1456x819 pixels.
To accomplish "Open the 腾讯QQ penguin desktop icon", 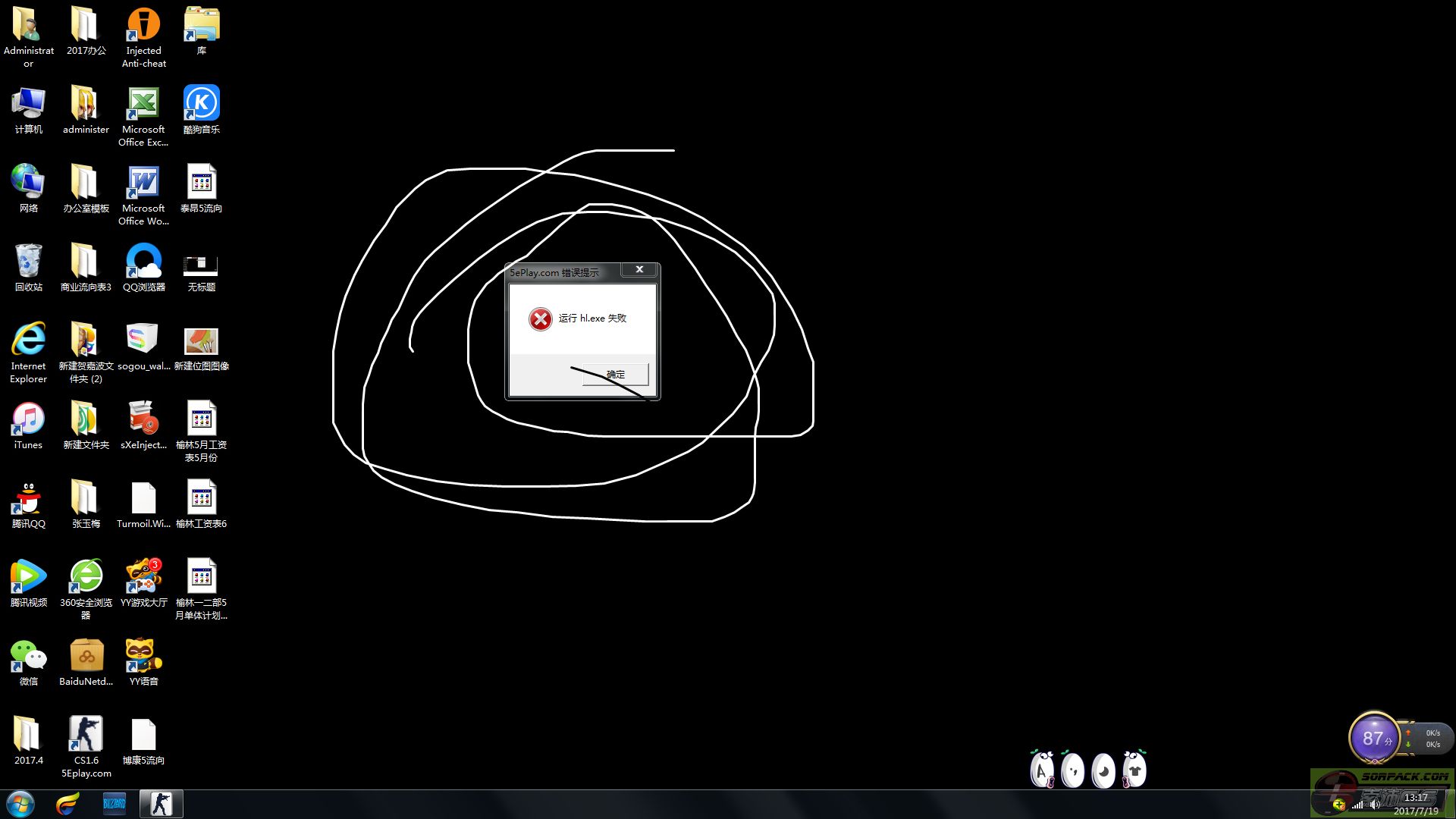I will tap(28, 498).
